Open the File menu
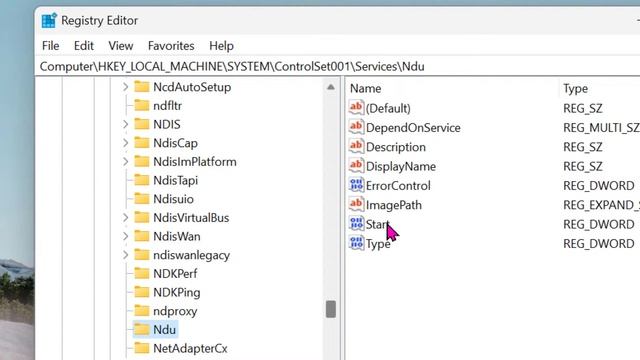This screenshot has width=640, height=360. click(51, 46)
